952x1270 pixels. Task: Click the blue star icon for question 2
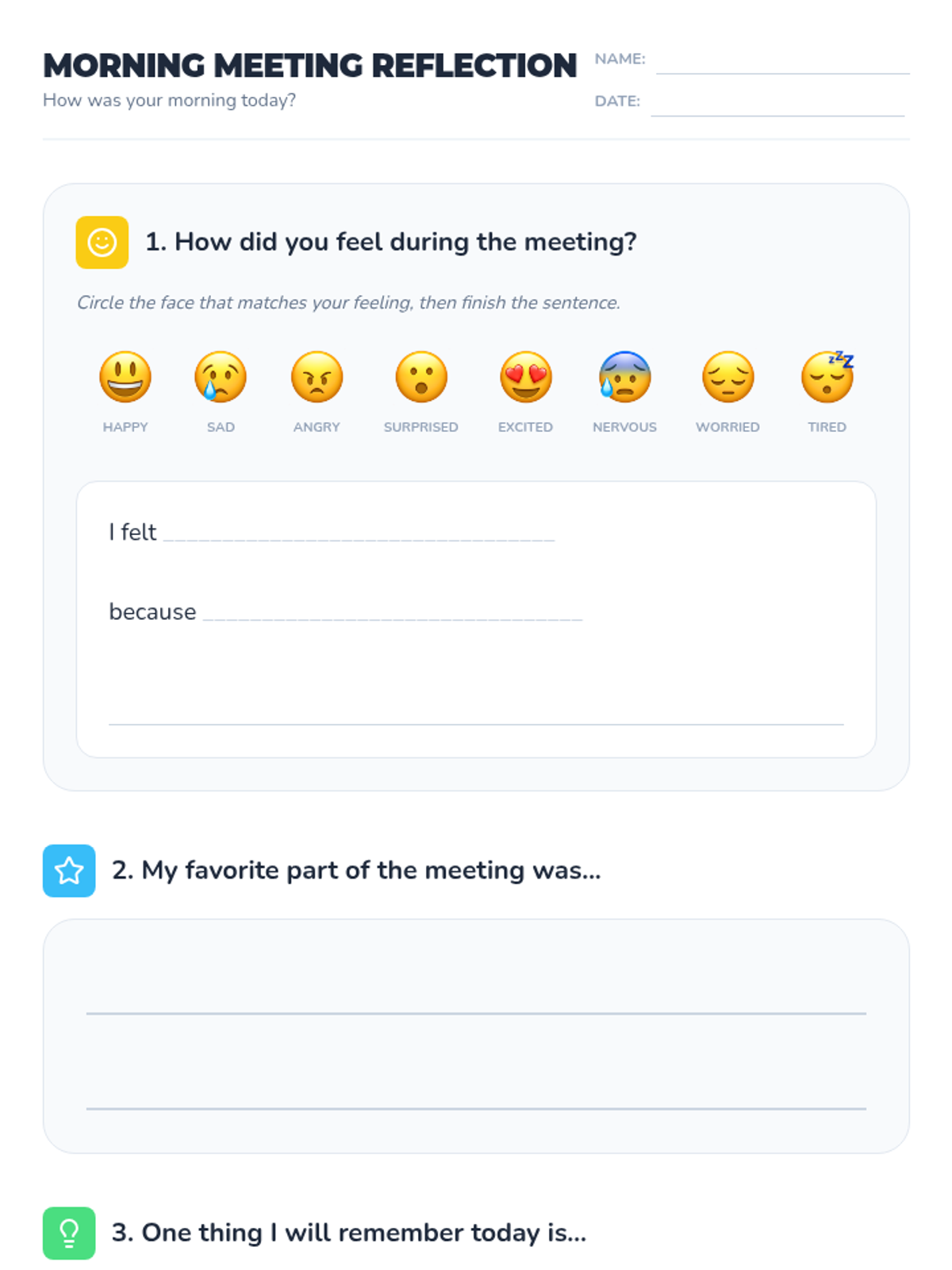(69, 871)
